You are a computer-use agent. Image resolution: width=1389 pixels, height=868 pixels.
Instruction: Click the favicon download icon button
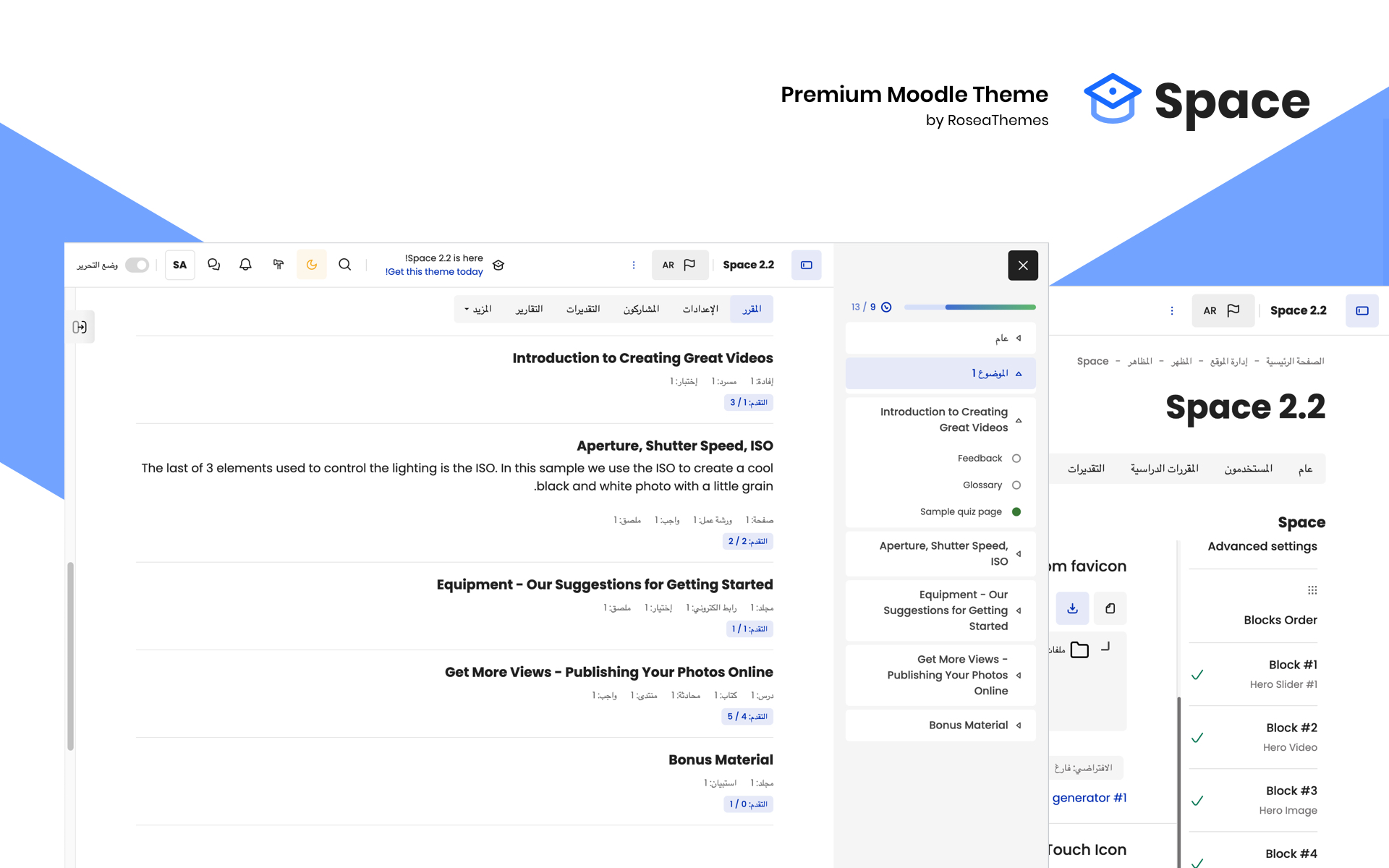[x=1072, y=608]
